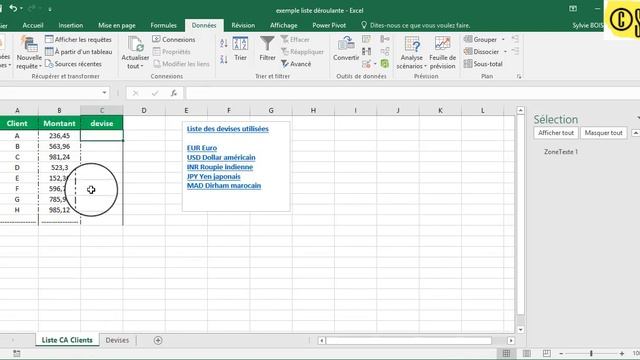640x360 pixels.
Task: Click 'MAD Dirham marocain' text
Action: (x=224, y=186)
